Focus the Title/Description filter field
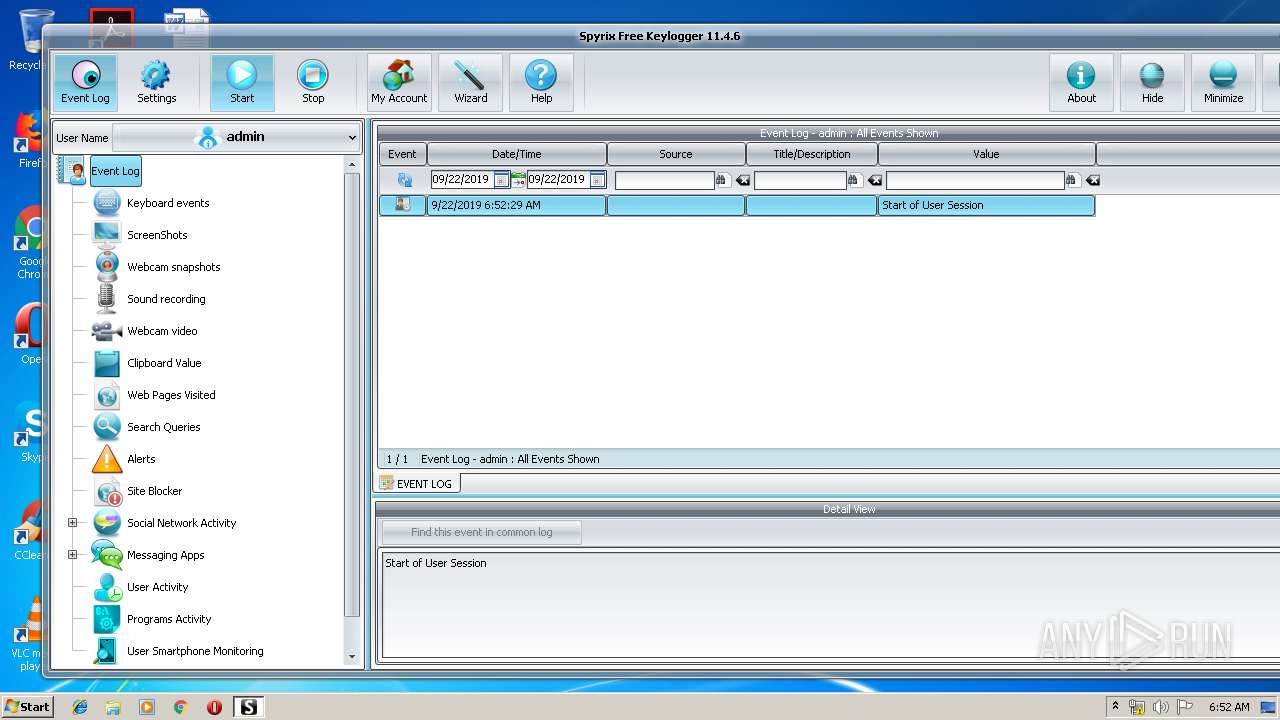 tap(800, 180)
